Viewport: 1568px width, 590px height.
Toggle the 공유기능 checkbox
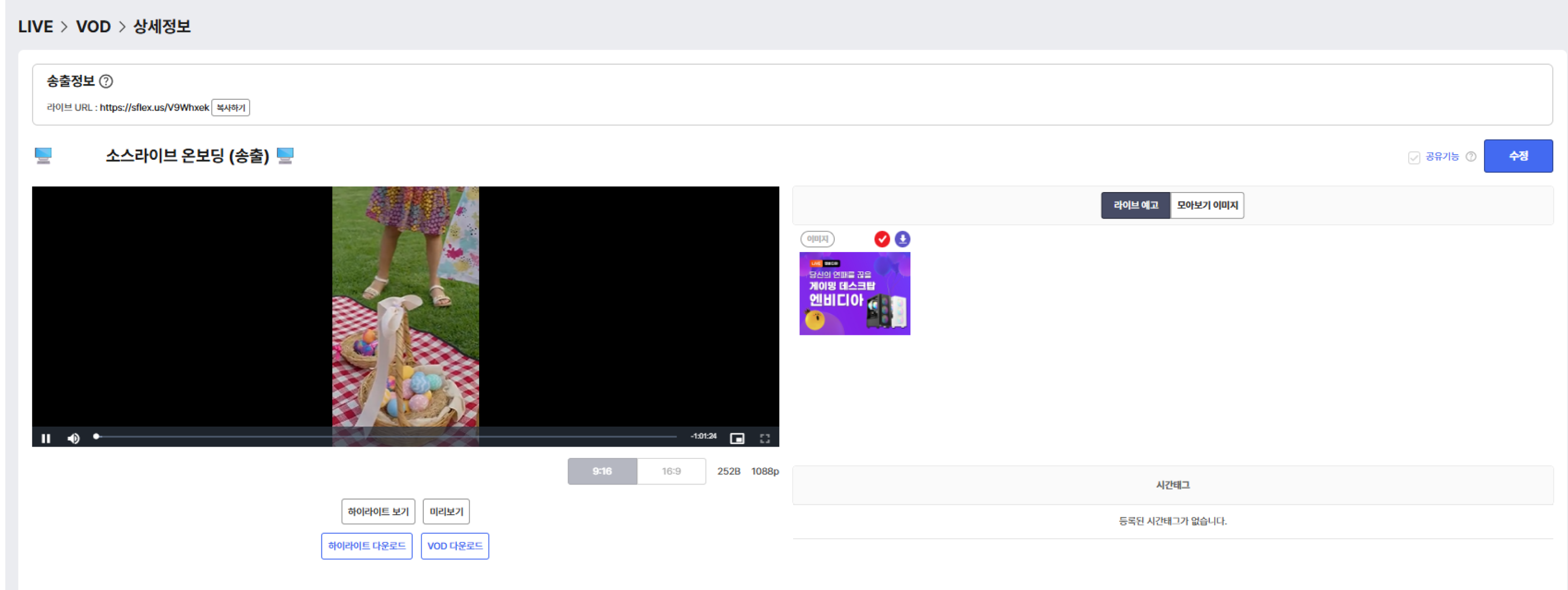(x=1413, y=158)
